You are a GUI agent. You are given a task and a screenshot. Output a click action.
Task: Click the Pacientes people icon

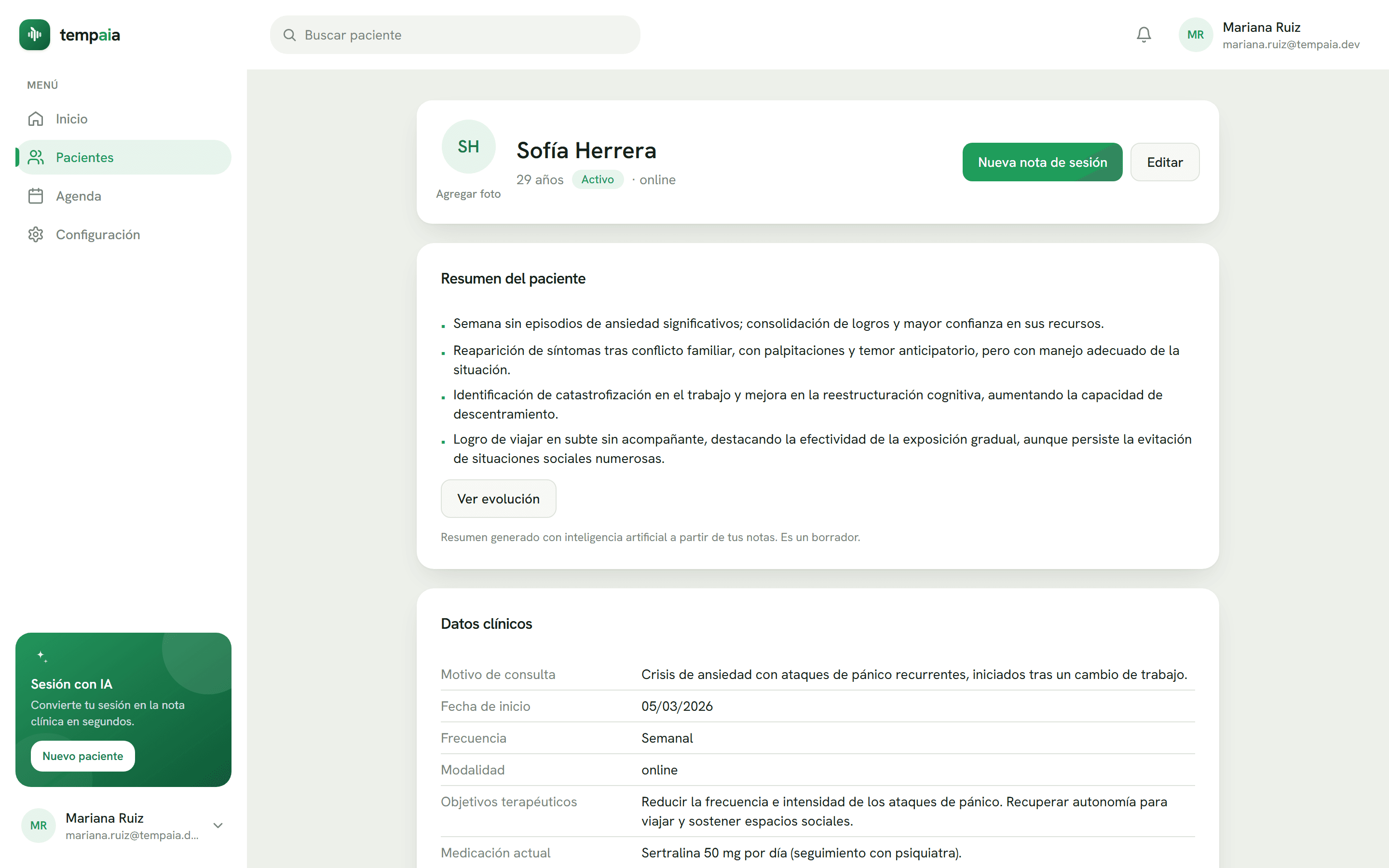[36, 157]
